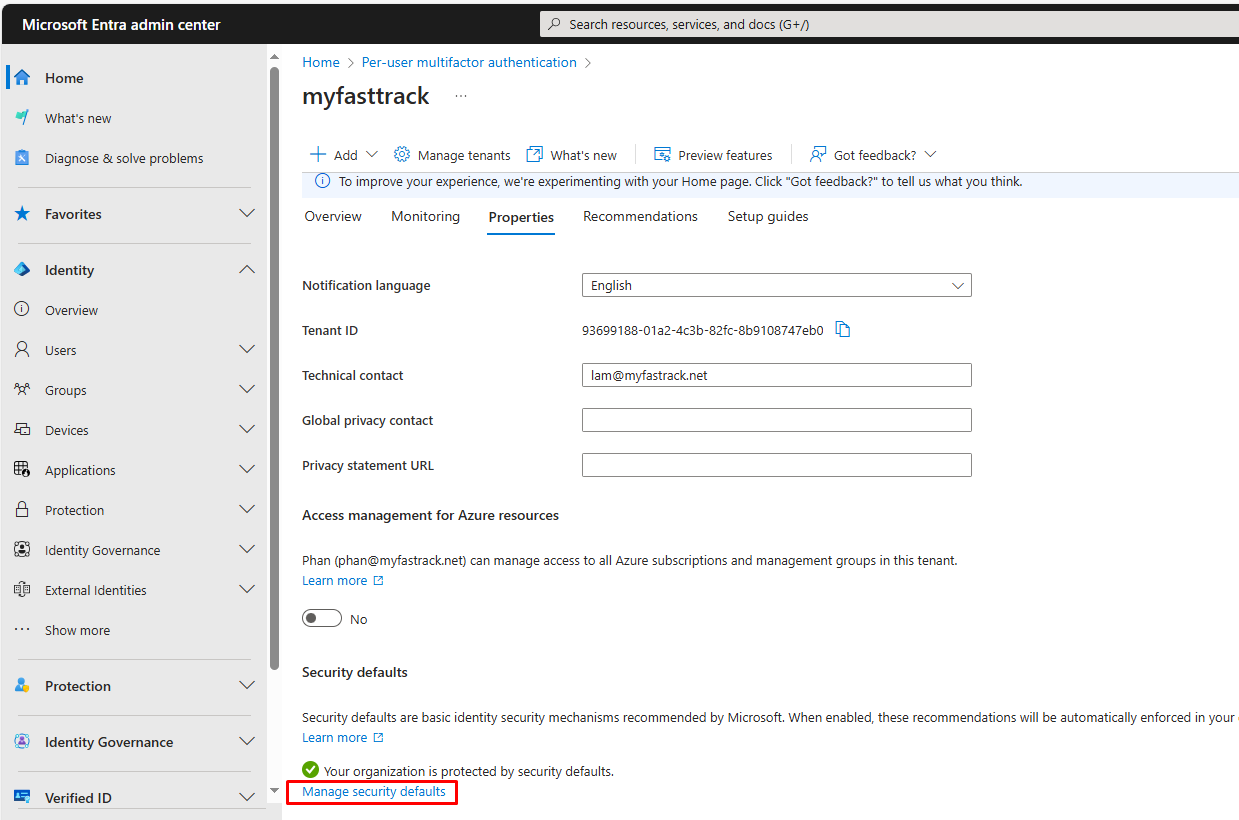Image resolution: width=1239 pixels, height=820 pixels.
Task: Click the Diagnose & solve problems icon
Action: 22,158
